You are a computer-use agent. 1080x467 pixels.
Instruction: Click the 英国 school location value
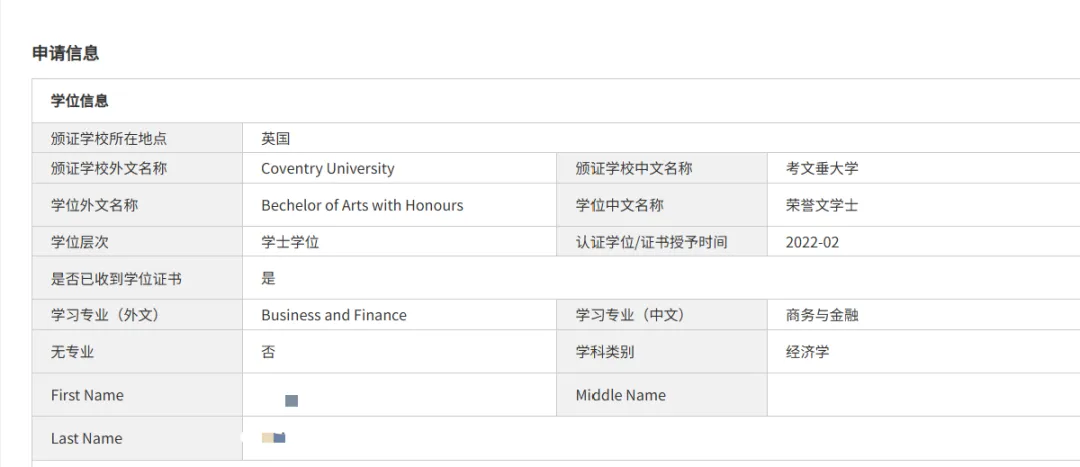pos(276,138)
